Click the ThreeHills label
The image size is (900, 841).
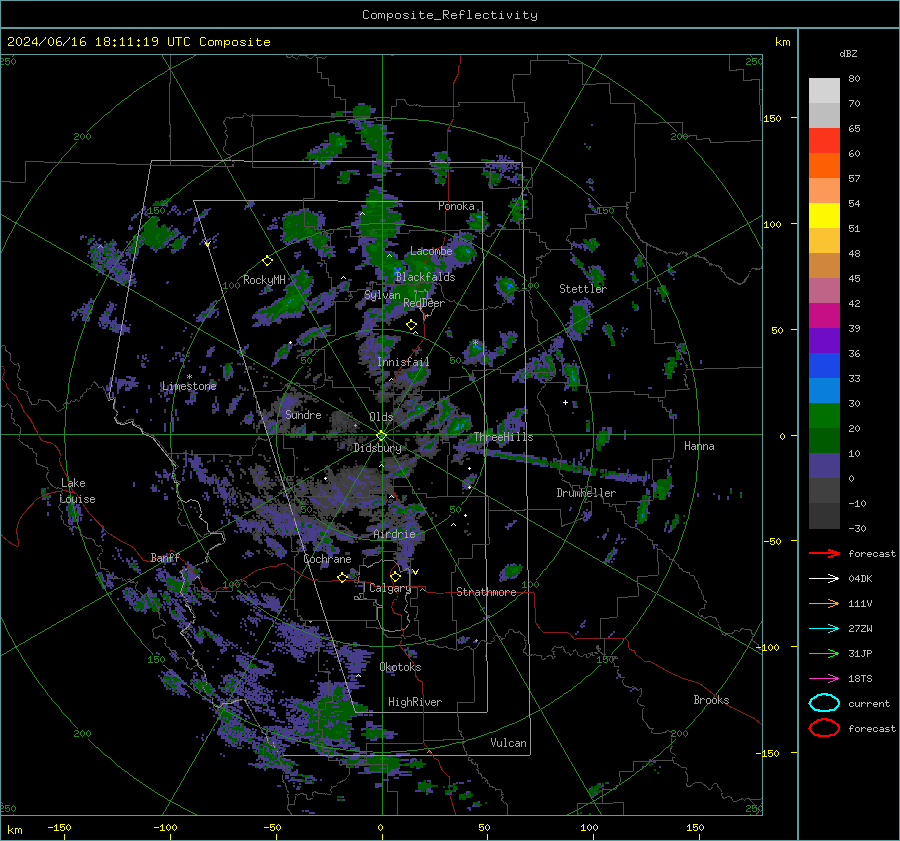503,437
